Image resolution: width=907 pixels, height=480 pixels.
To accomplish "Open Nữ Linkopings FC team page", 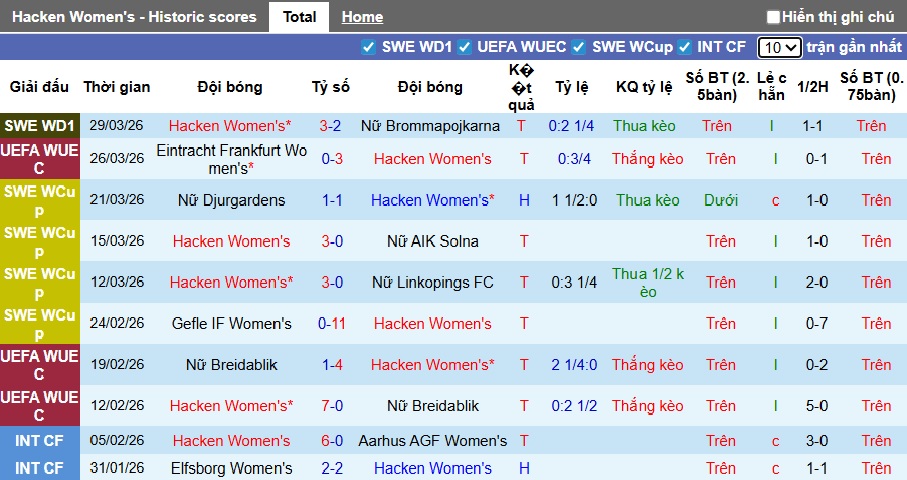I will (x=432, y=282).
